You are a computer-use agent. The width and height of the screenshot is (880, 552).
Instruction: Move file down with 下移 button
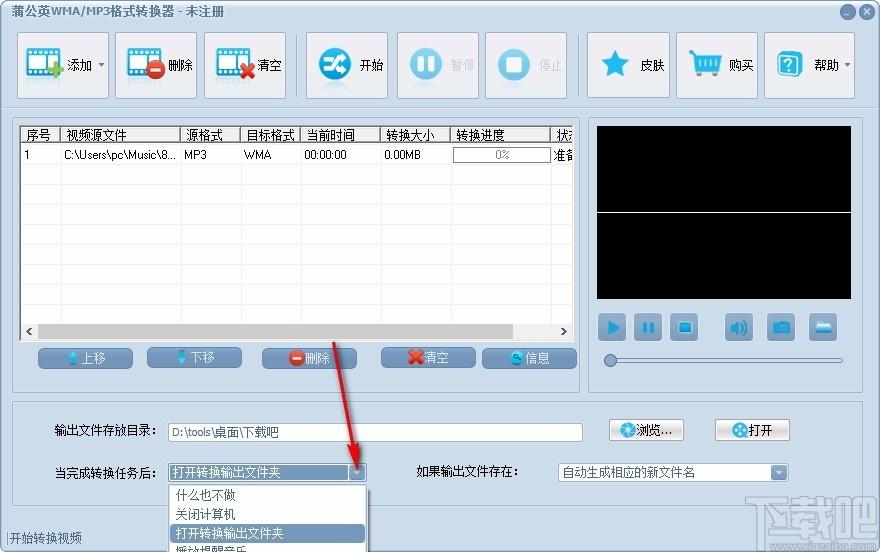[x=194, y=357]
